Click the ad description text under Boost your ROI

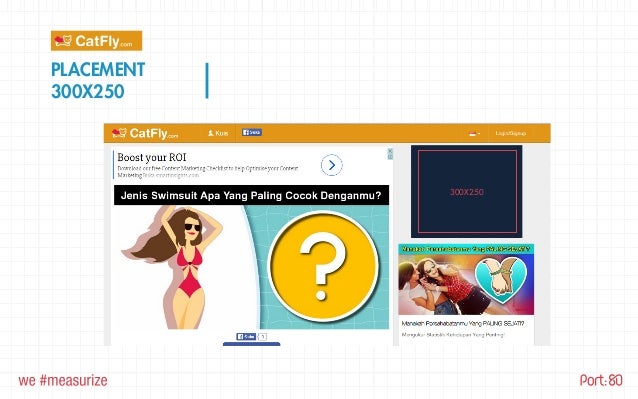pos(208,172)
